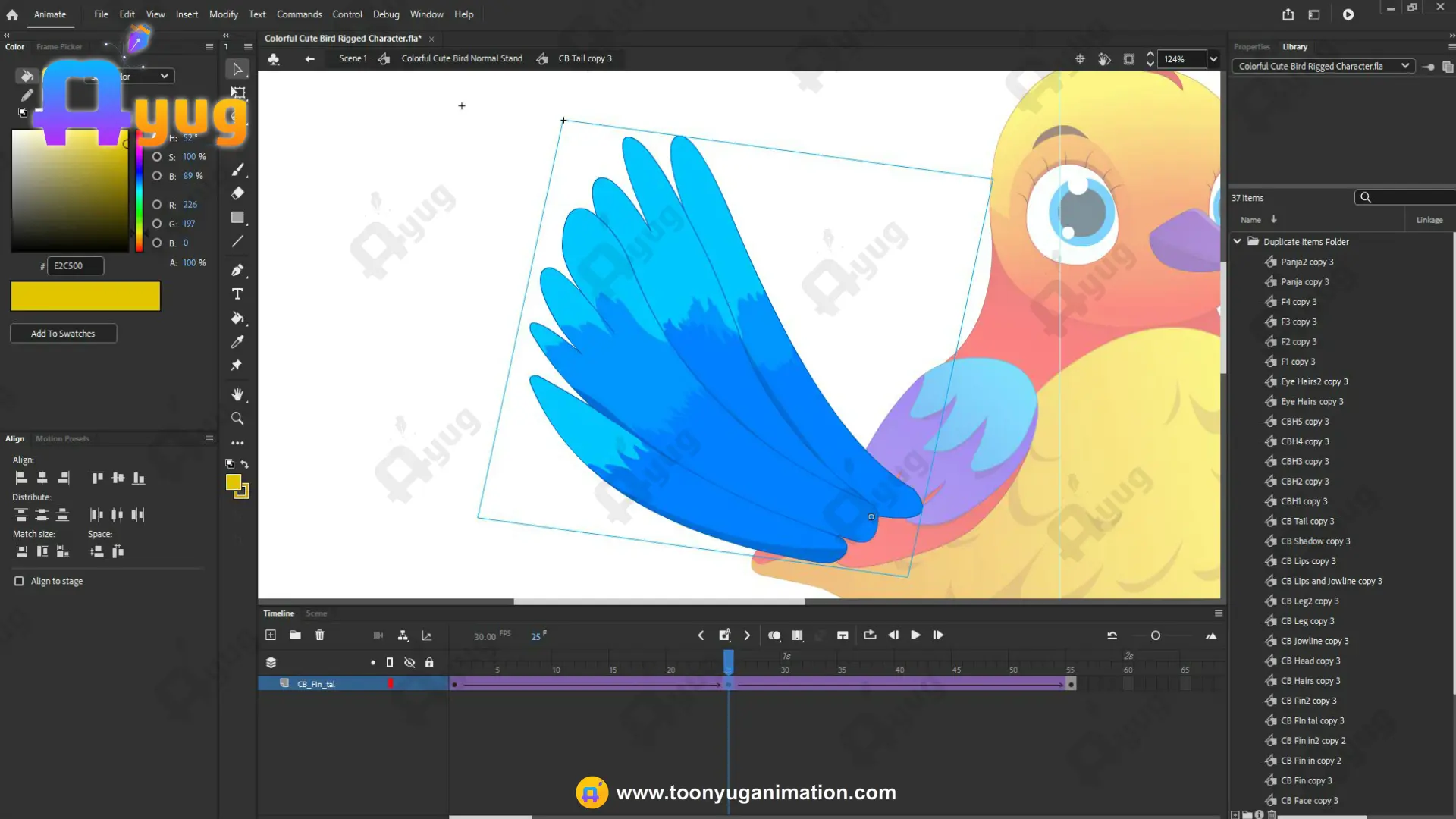Toggle lock for all timeline layers

click(429, 663)
